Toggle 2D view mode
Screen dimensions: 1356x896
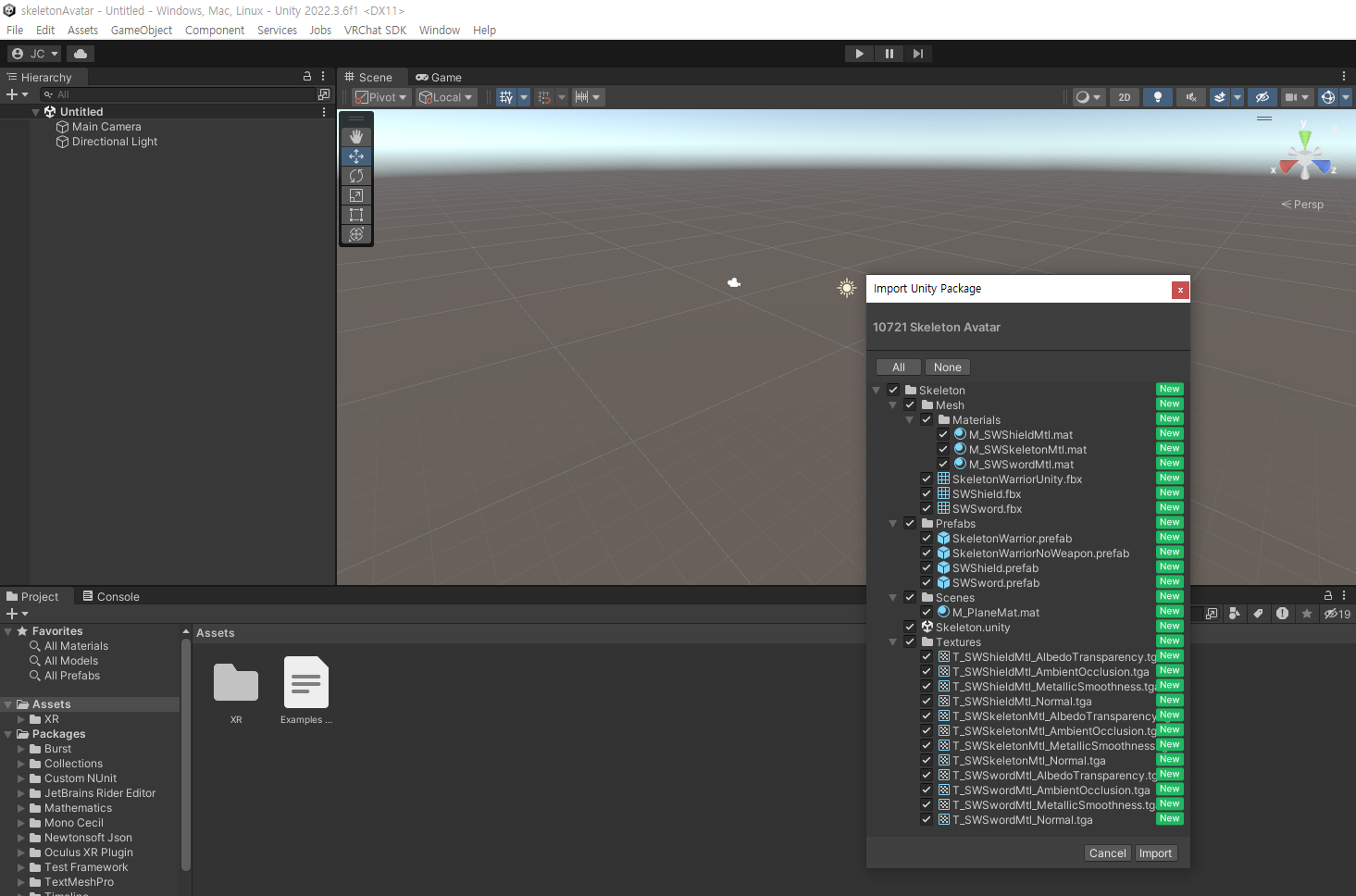[1125, 97]
